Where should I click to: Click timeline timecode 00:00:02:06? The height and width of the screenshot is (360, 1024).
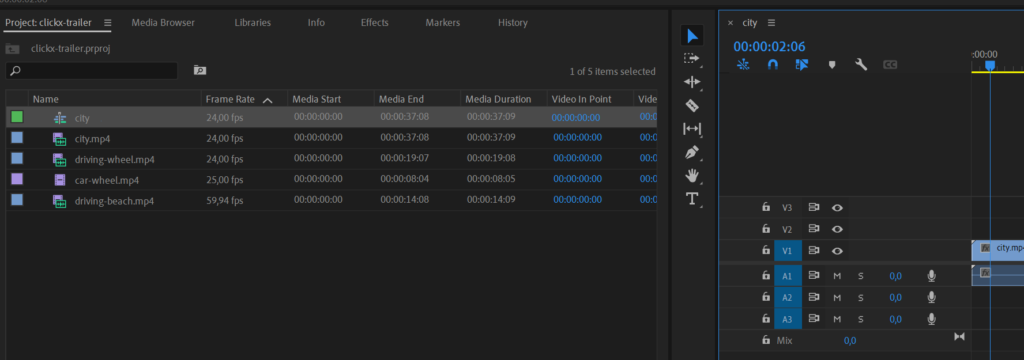(x=769, y=46)
